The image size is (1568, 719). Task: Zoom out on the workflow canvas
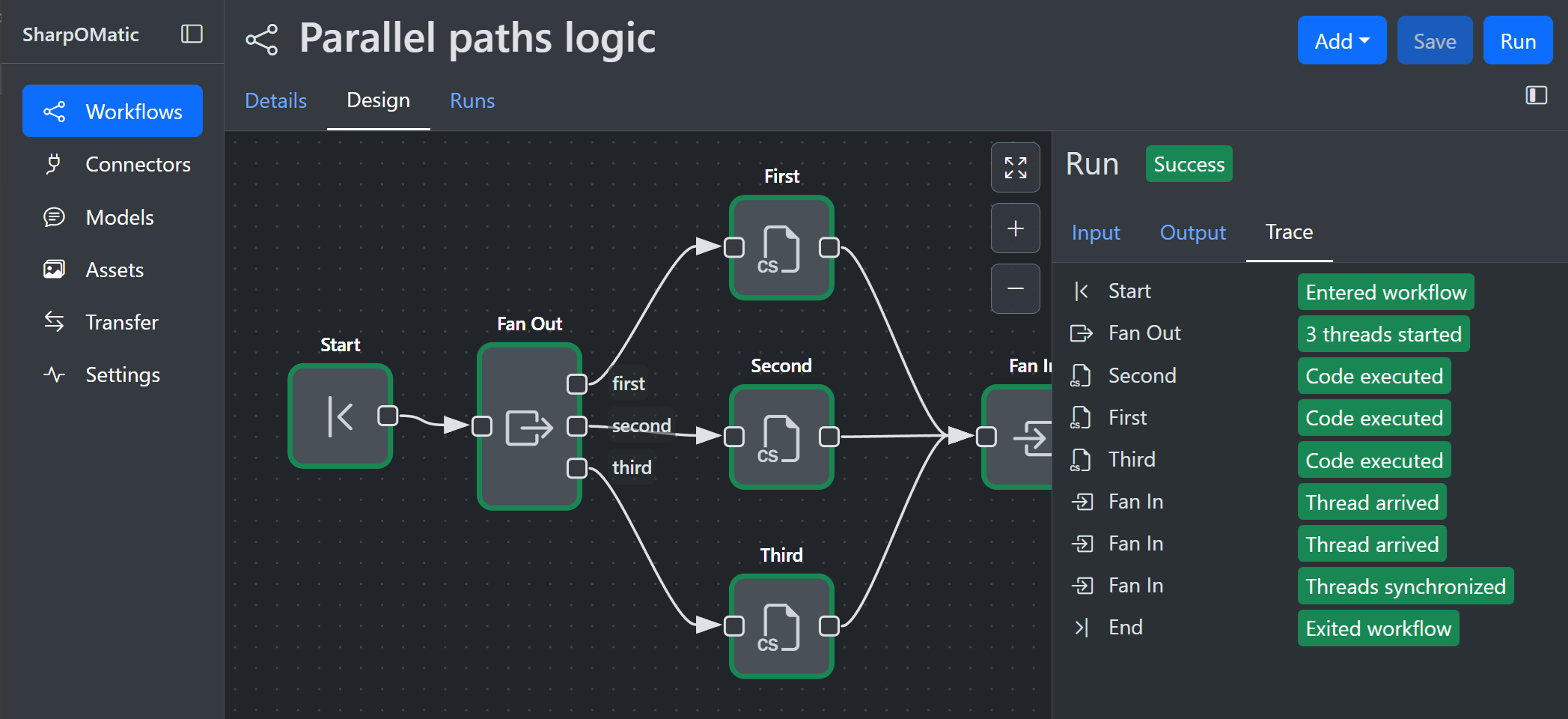point(1015,288)
